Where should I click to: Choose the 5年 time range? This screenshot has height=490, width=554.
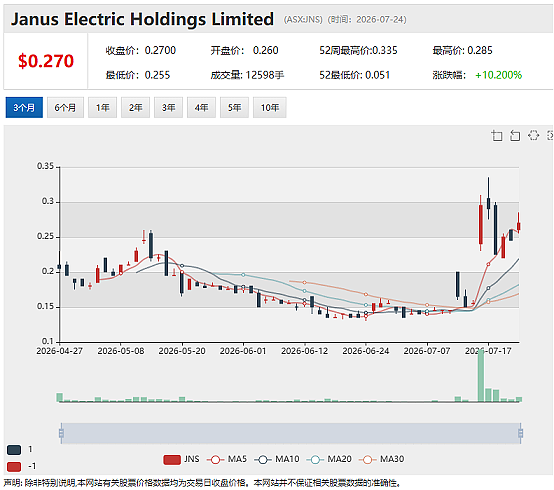(234, 107)
